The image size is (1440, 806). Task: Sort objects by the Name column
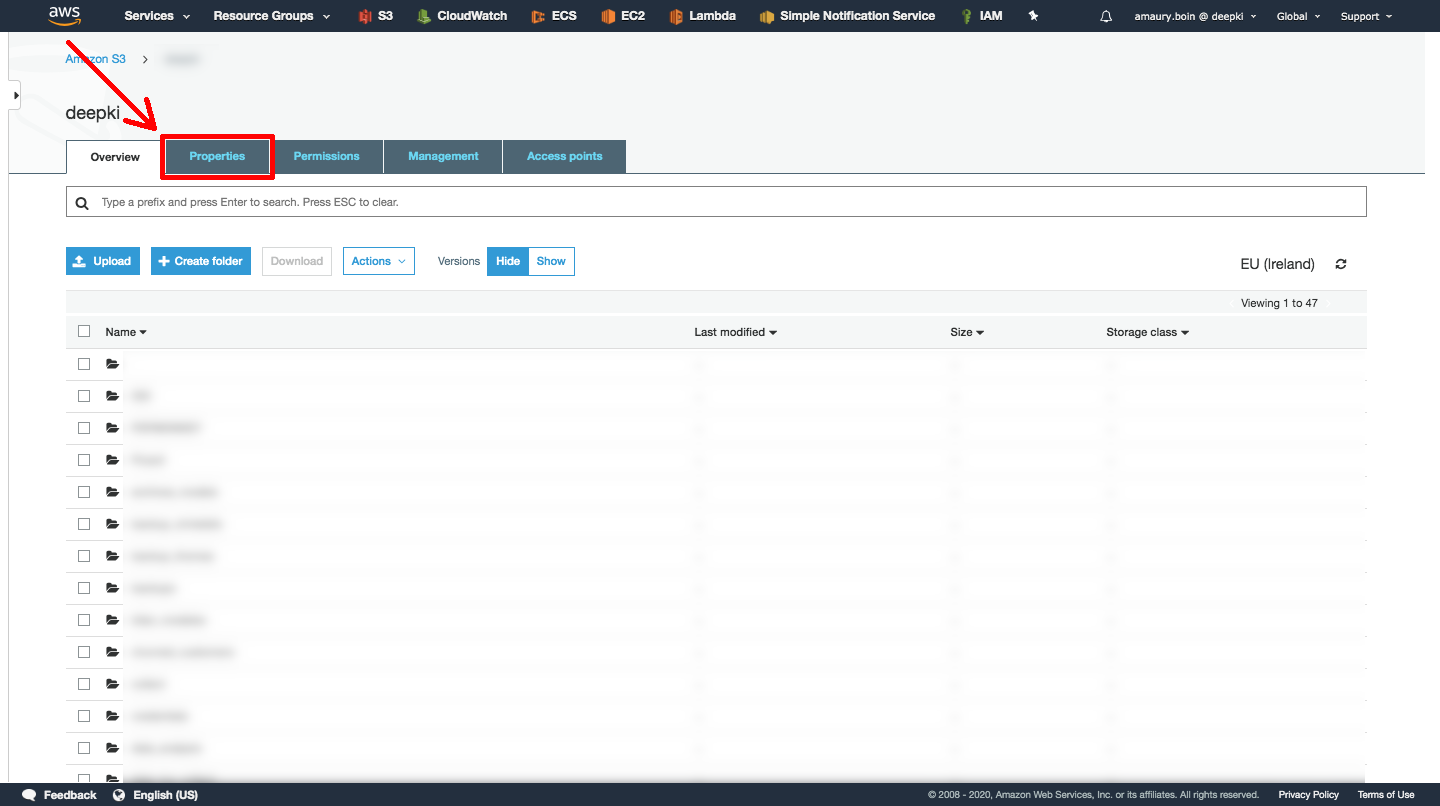(x=126, y=332)
